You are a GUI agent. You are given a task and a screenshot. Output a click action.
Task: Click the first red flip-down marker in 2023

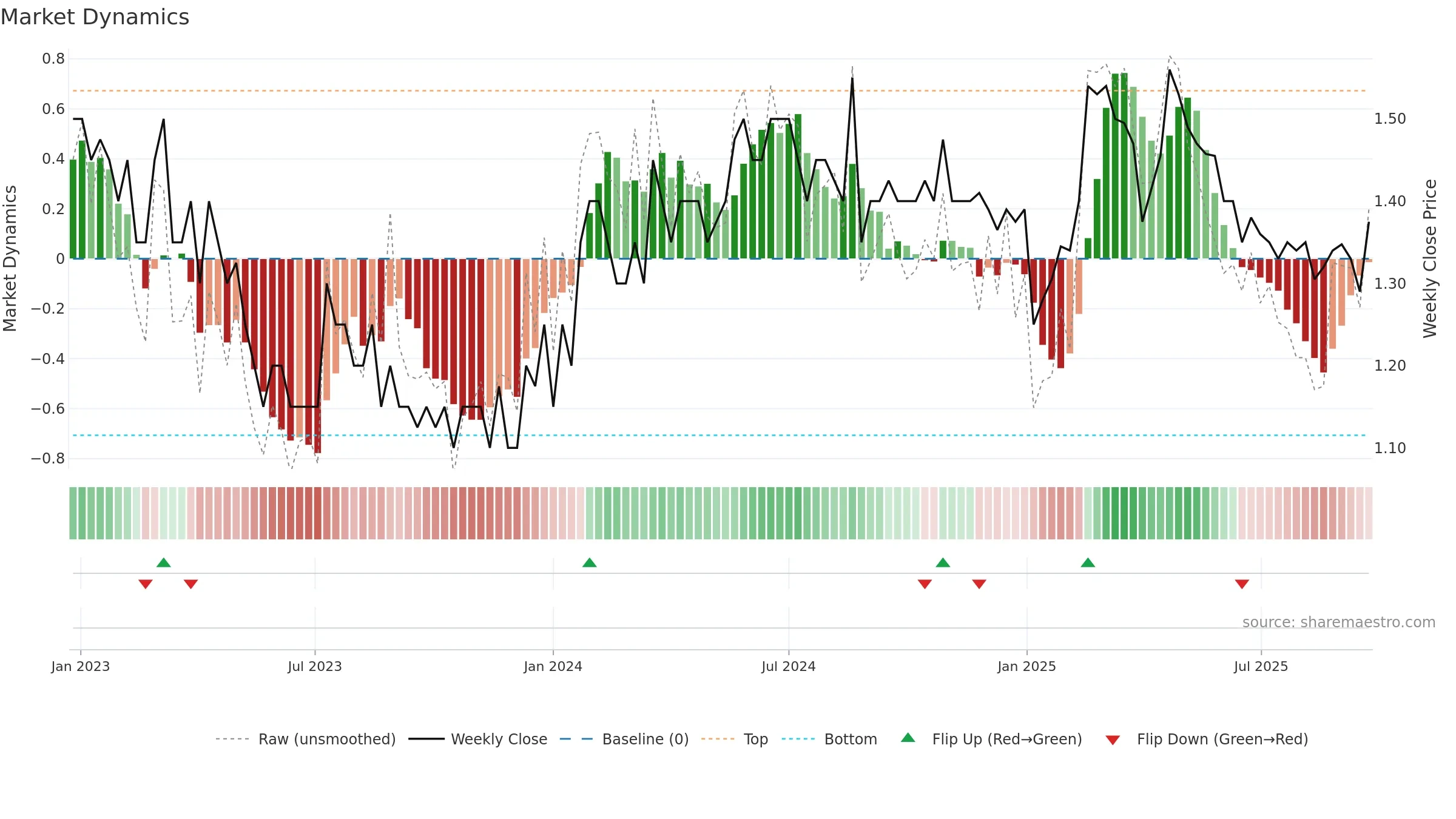[146, 584]
